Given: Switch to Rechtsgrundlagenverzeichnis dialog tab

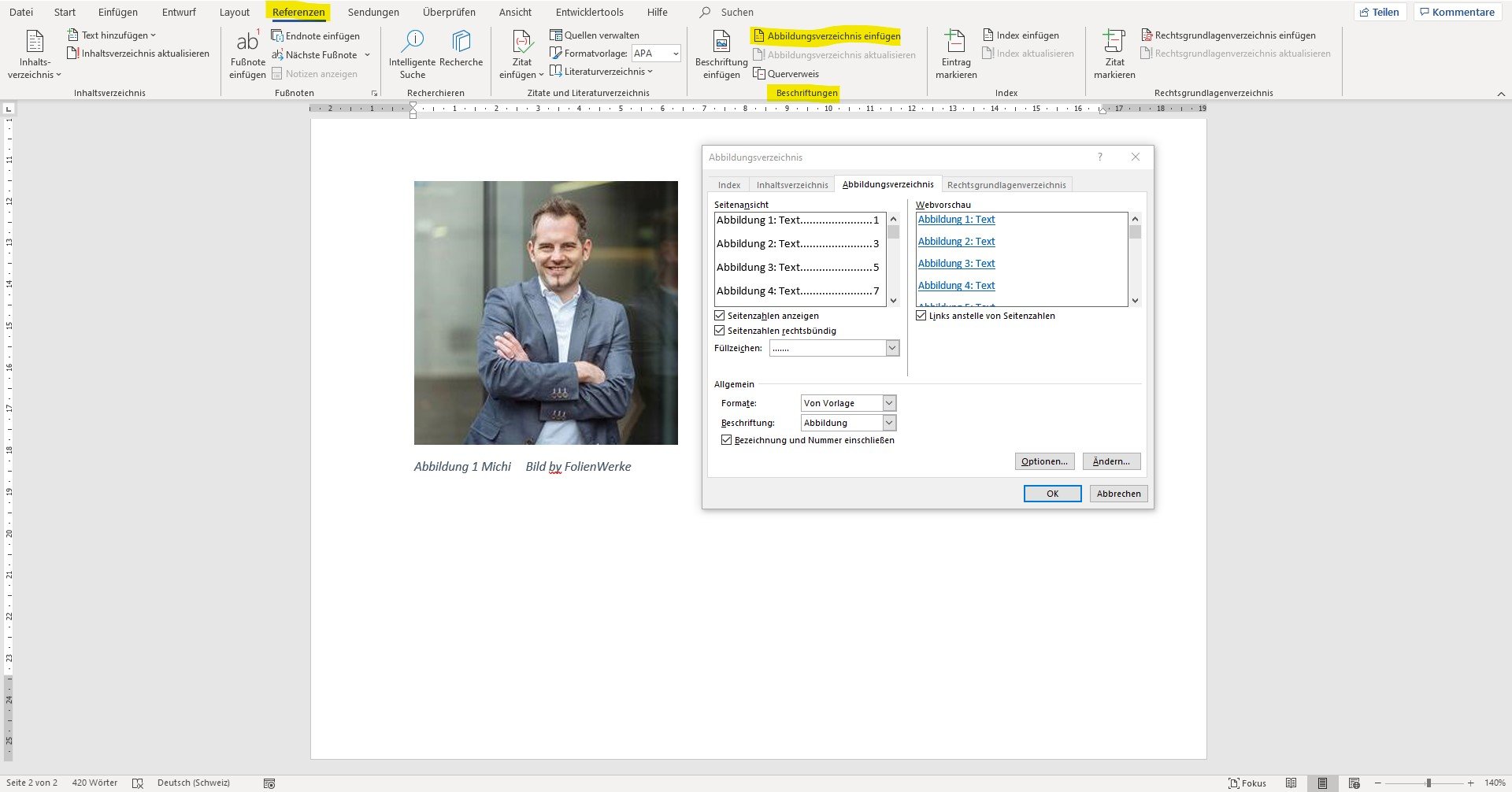Looking at the screenshot, I should 1006,185.
